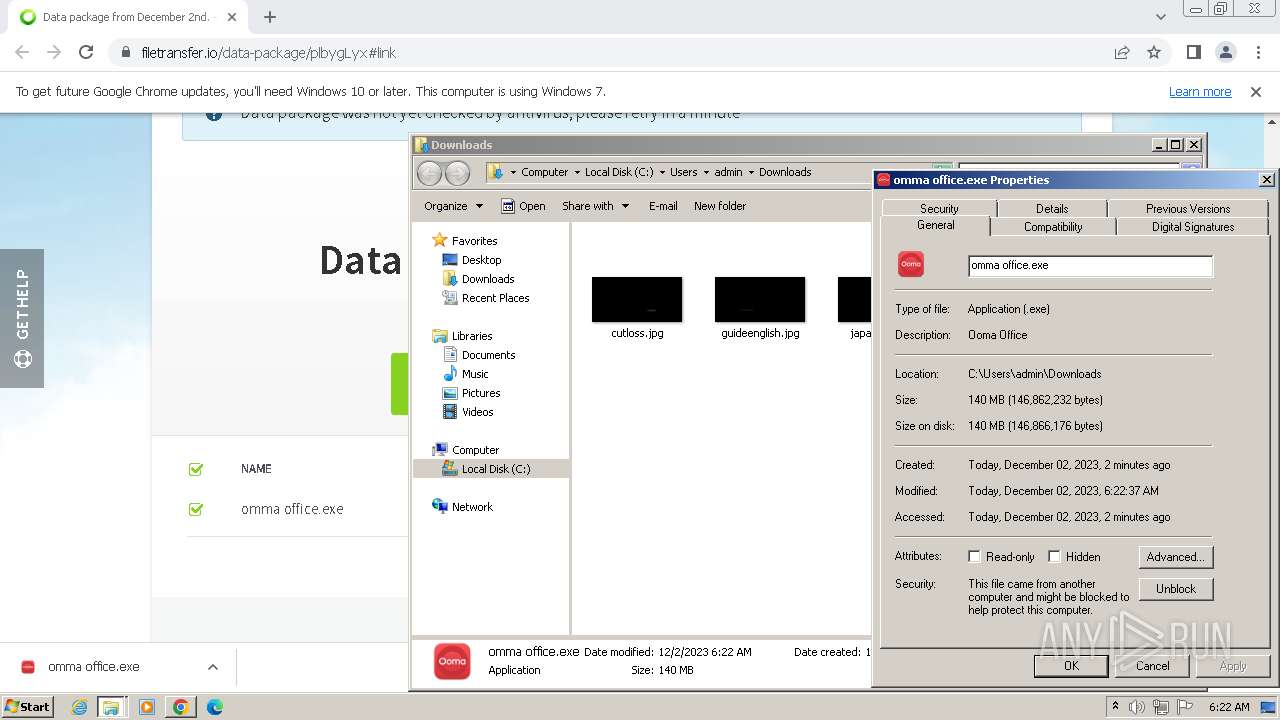Open Windows Media Player taskbar icon
The width and height of the screenshot is (1280, 720).
[x=147, y=707]
